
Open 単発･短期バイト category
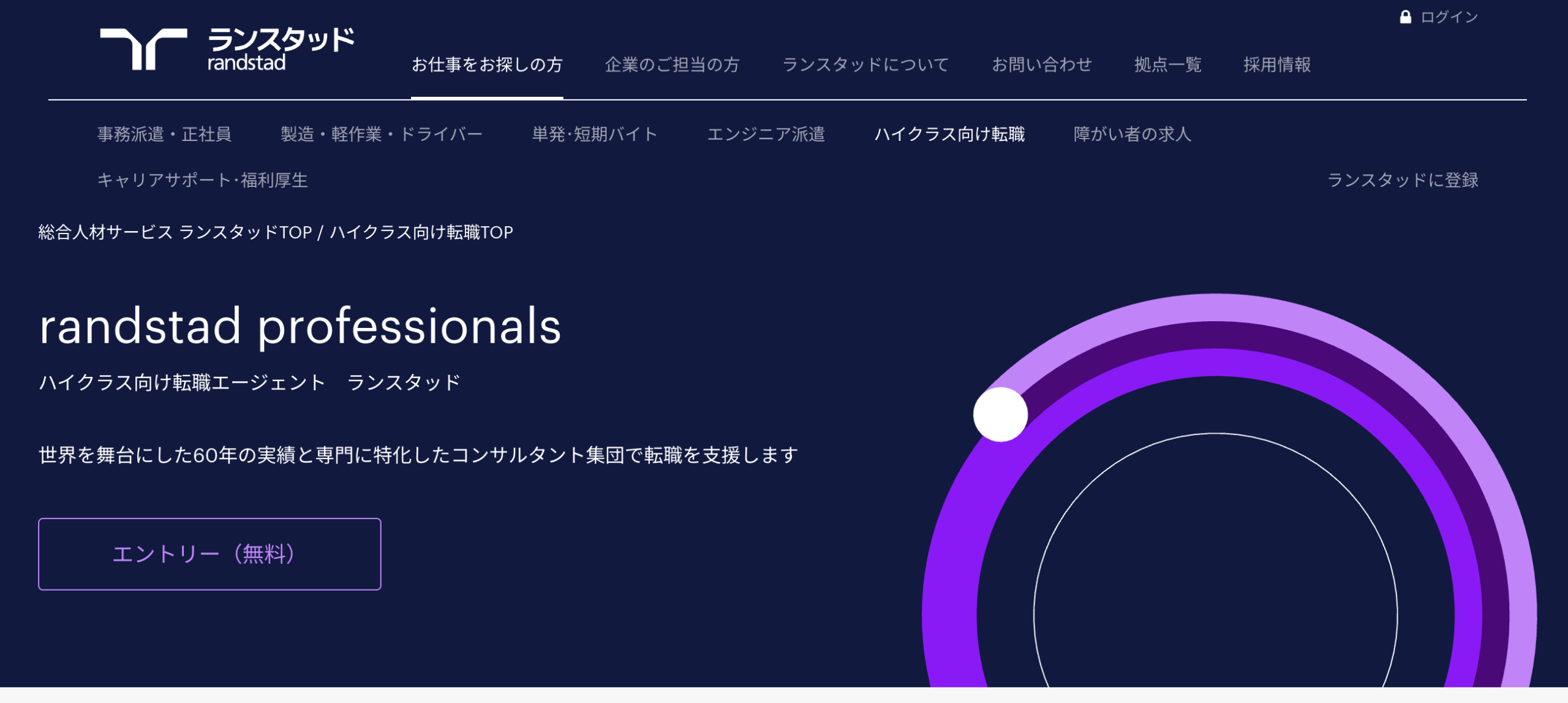[595, 134]
